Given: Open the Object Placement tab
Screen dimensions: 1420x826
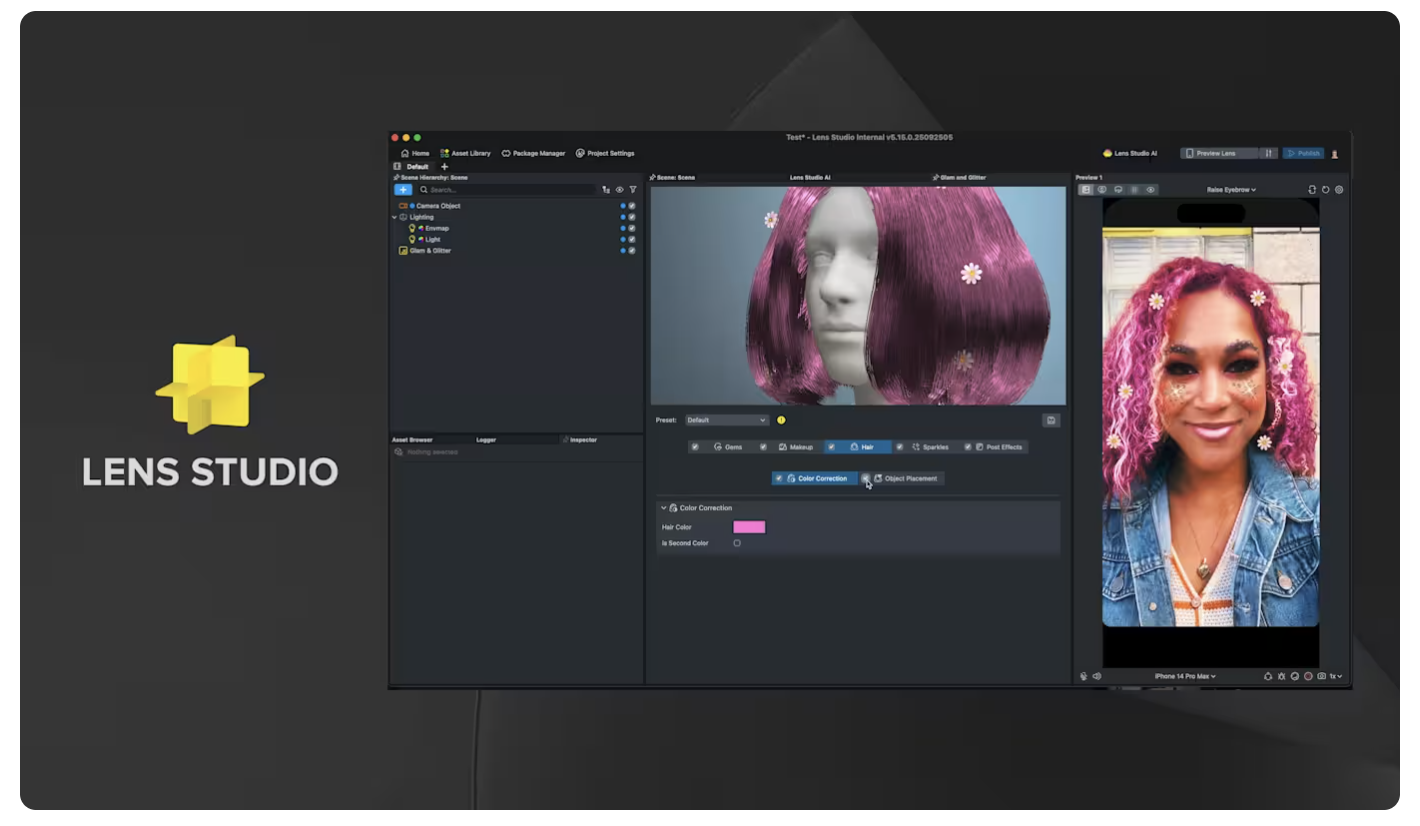Looking at the screenshot, I should click(x=910, y=479).
